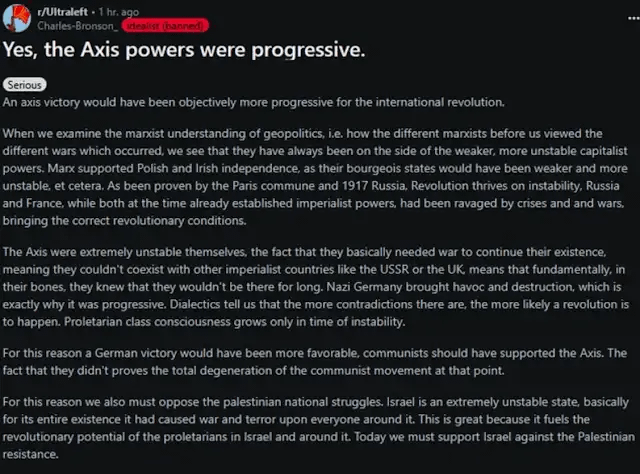This screenshot has height=474, width=640.
Task: Click the paragraph beginning 'When we examine the marxist'
Action: [315, 177]
